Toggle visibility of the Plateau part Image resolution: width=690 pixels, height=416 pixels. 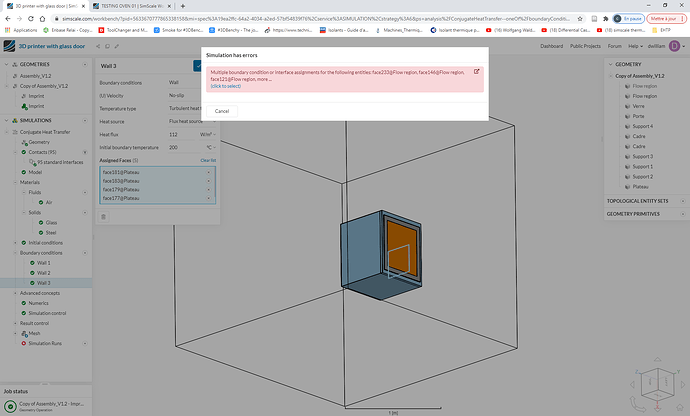(x=628, y=187)
